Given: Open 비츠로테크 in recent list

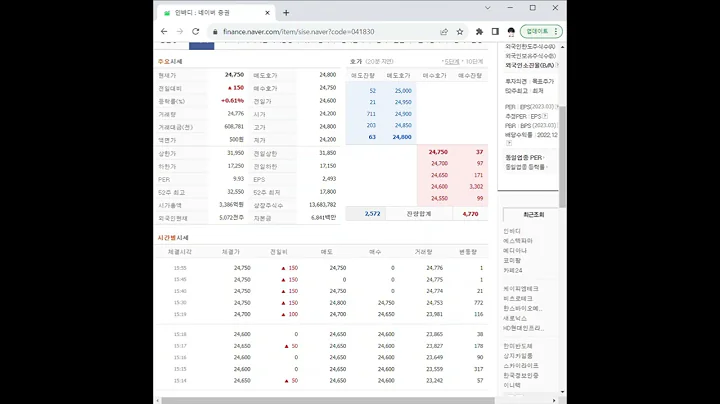Looking at the screenshot, I should (518, 298).
